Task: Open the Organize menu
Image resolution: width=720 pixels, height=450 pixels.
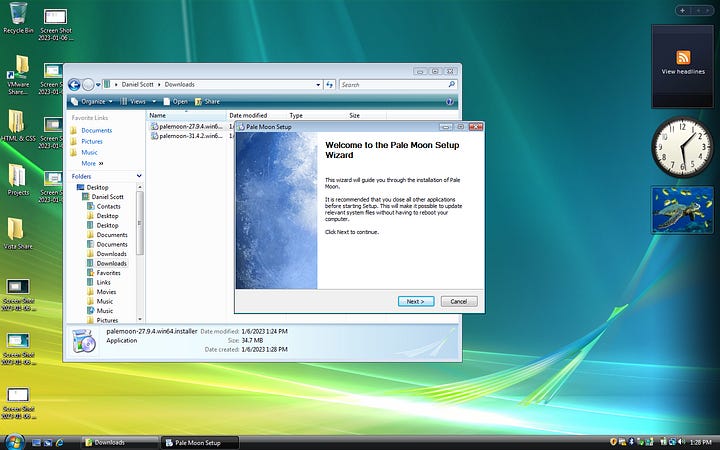Action: pyautogui.click(x=92, y=101)
